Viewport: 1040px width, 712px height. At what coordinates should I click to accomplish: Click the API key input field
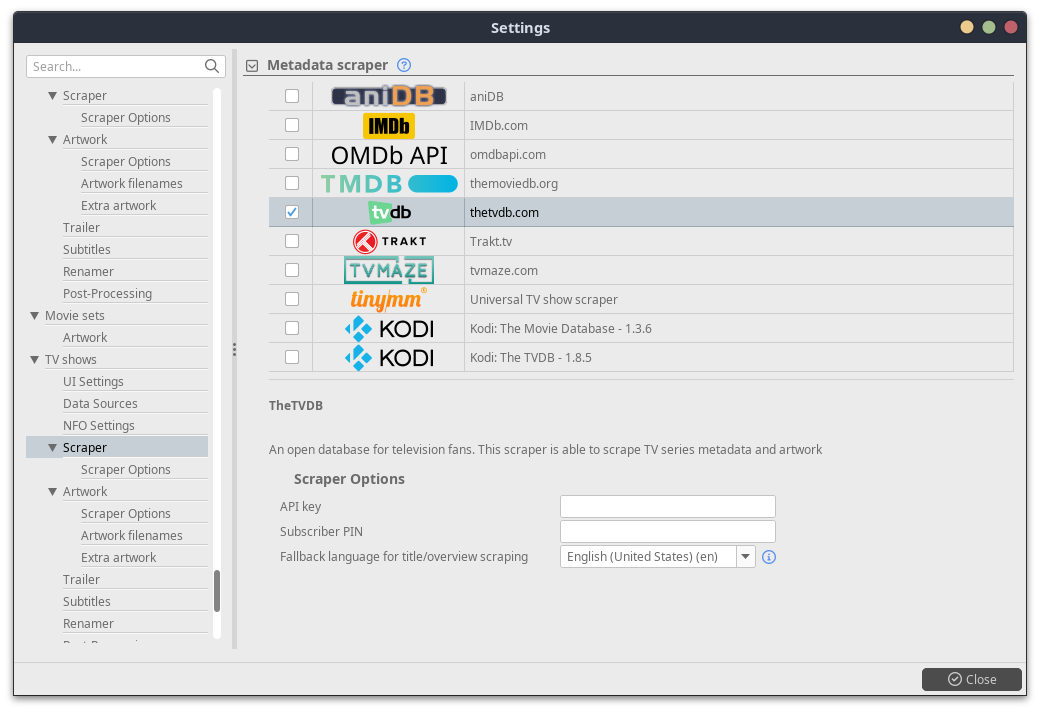coord(667,506)
